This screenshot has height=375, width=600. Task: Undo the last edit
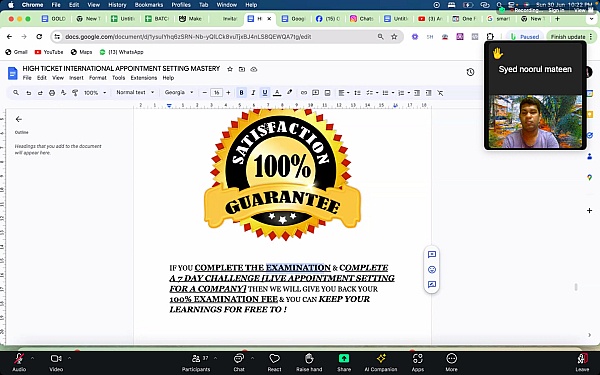(28, 93)
